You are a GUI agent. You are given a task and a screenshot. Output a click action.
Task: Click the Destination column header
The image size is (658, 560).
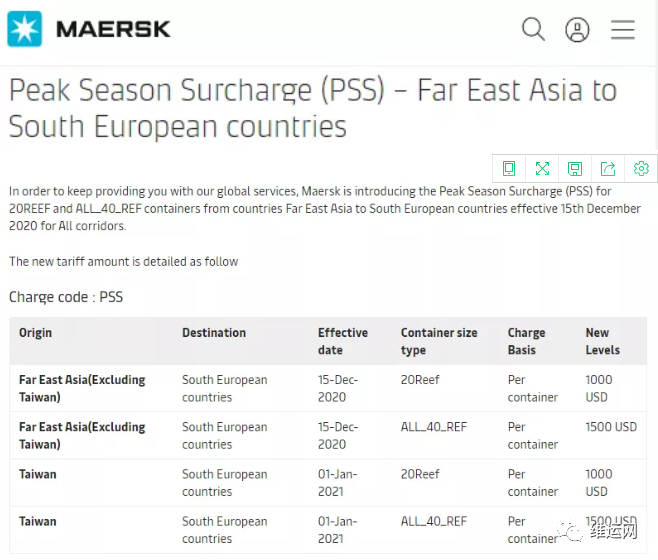point(213,333)
